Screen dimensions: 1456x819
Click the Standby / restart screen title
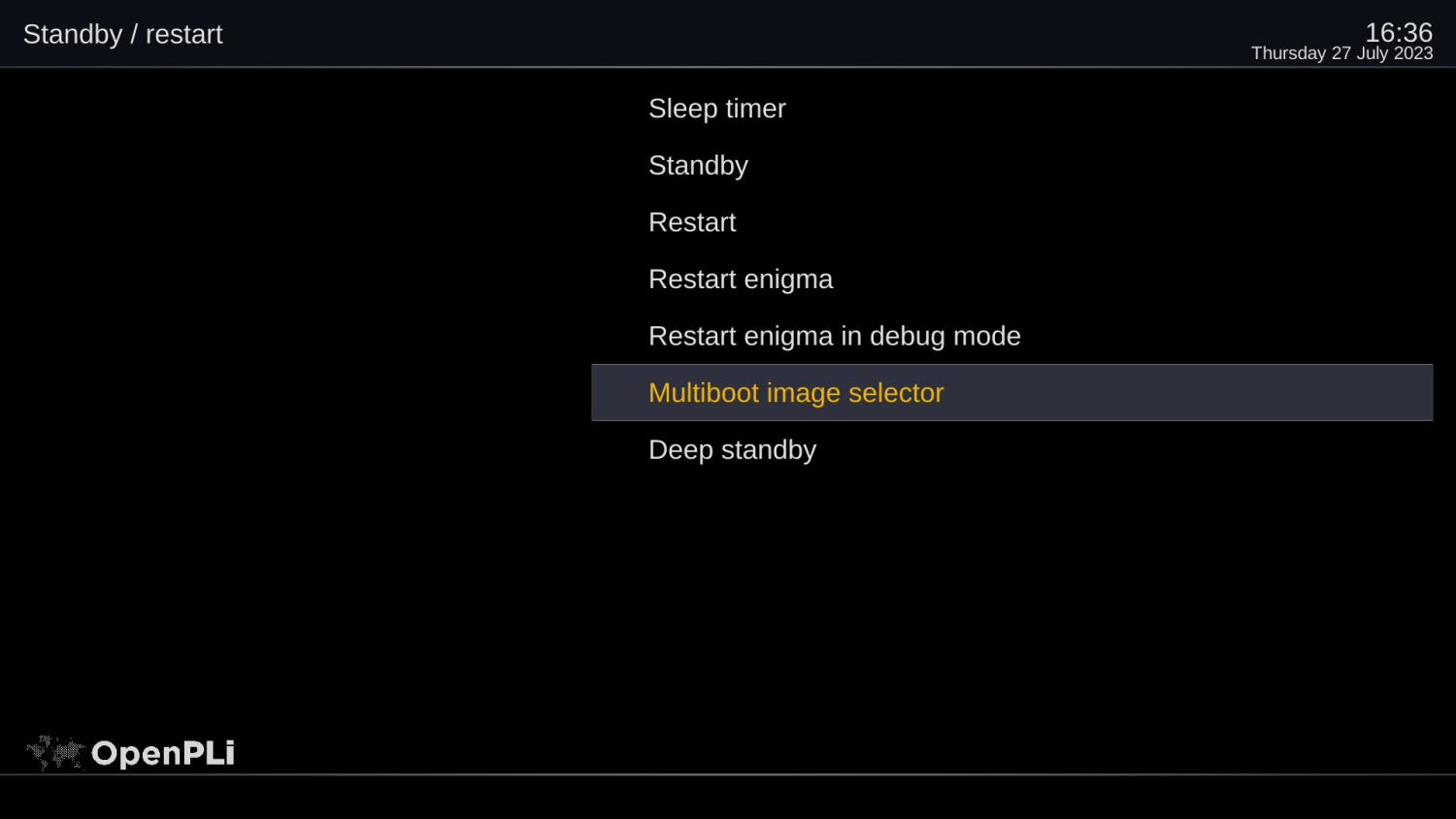pyautogui.click(x=123, y=35)
